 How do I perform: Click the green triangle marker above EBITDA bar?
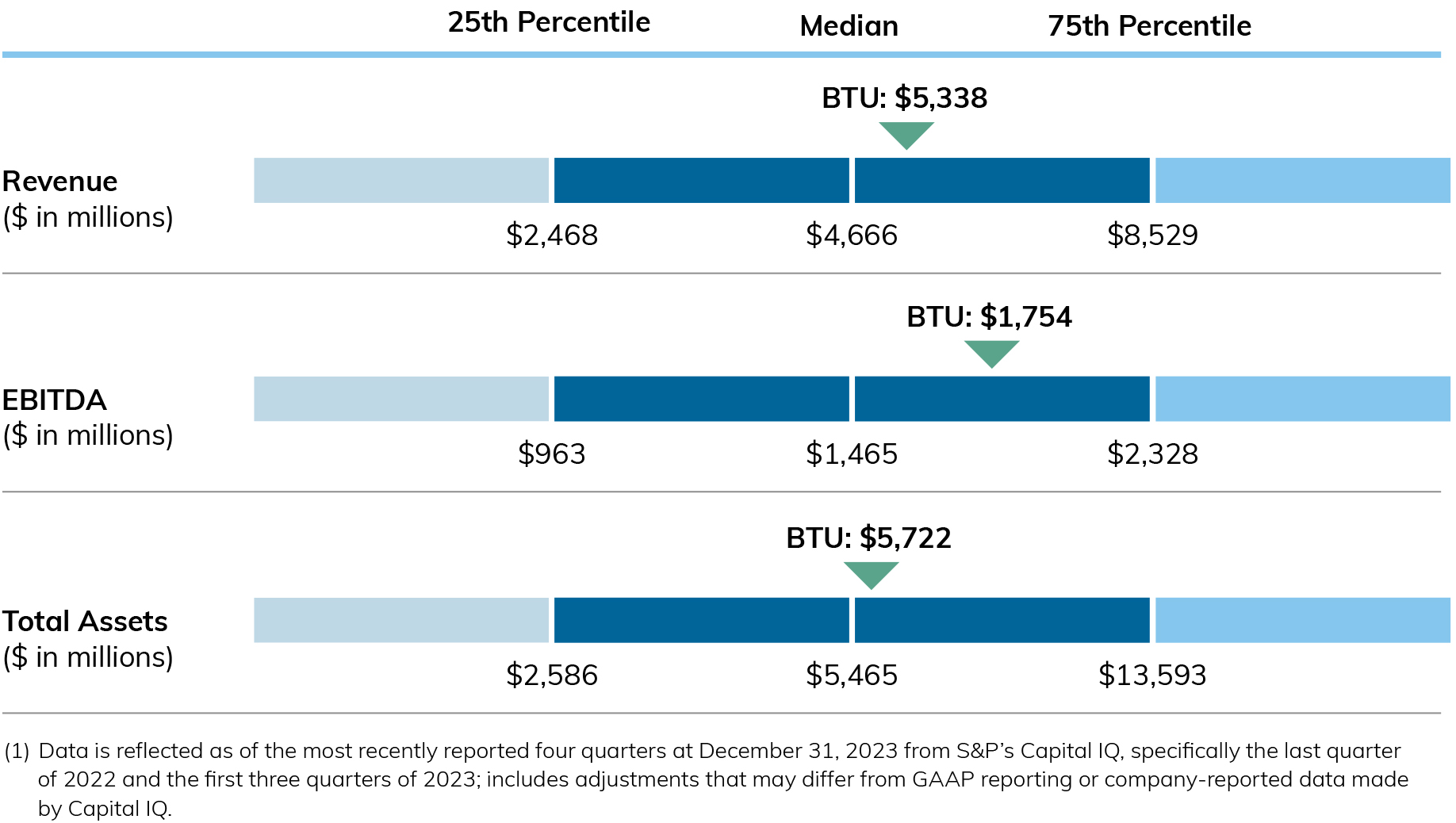[x=991, y=352]
